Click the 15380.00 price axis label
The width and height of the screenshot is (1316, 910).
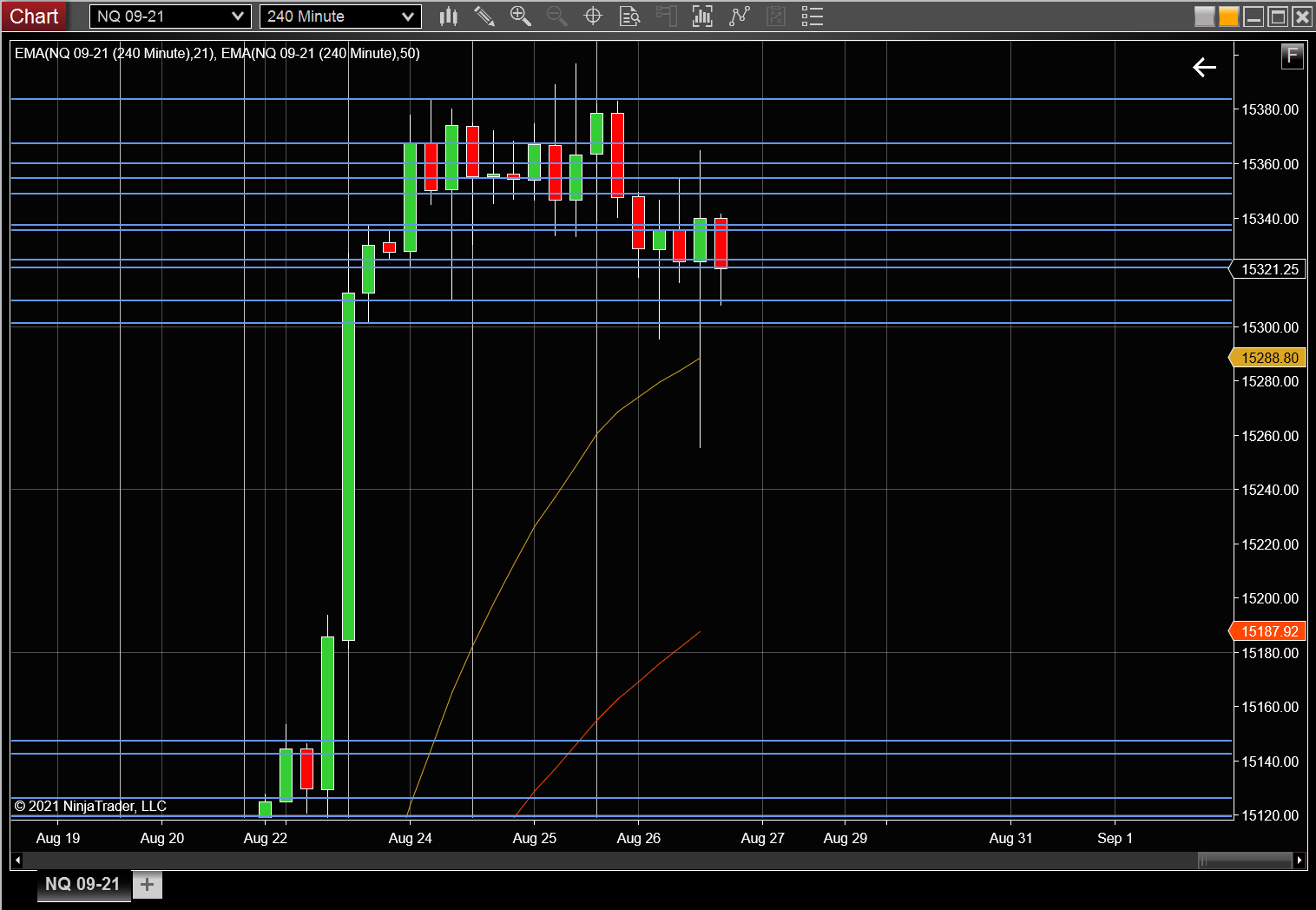1270,109
